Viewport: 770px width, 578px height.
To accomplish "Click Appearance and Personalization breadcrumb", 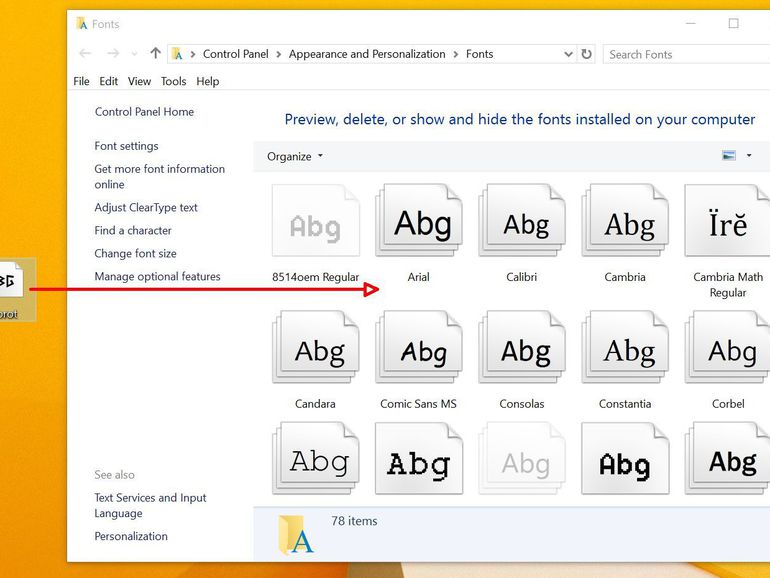I will (367, 54).
